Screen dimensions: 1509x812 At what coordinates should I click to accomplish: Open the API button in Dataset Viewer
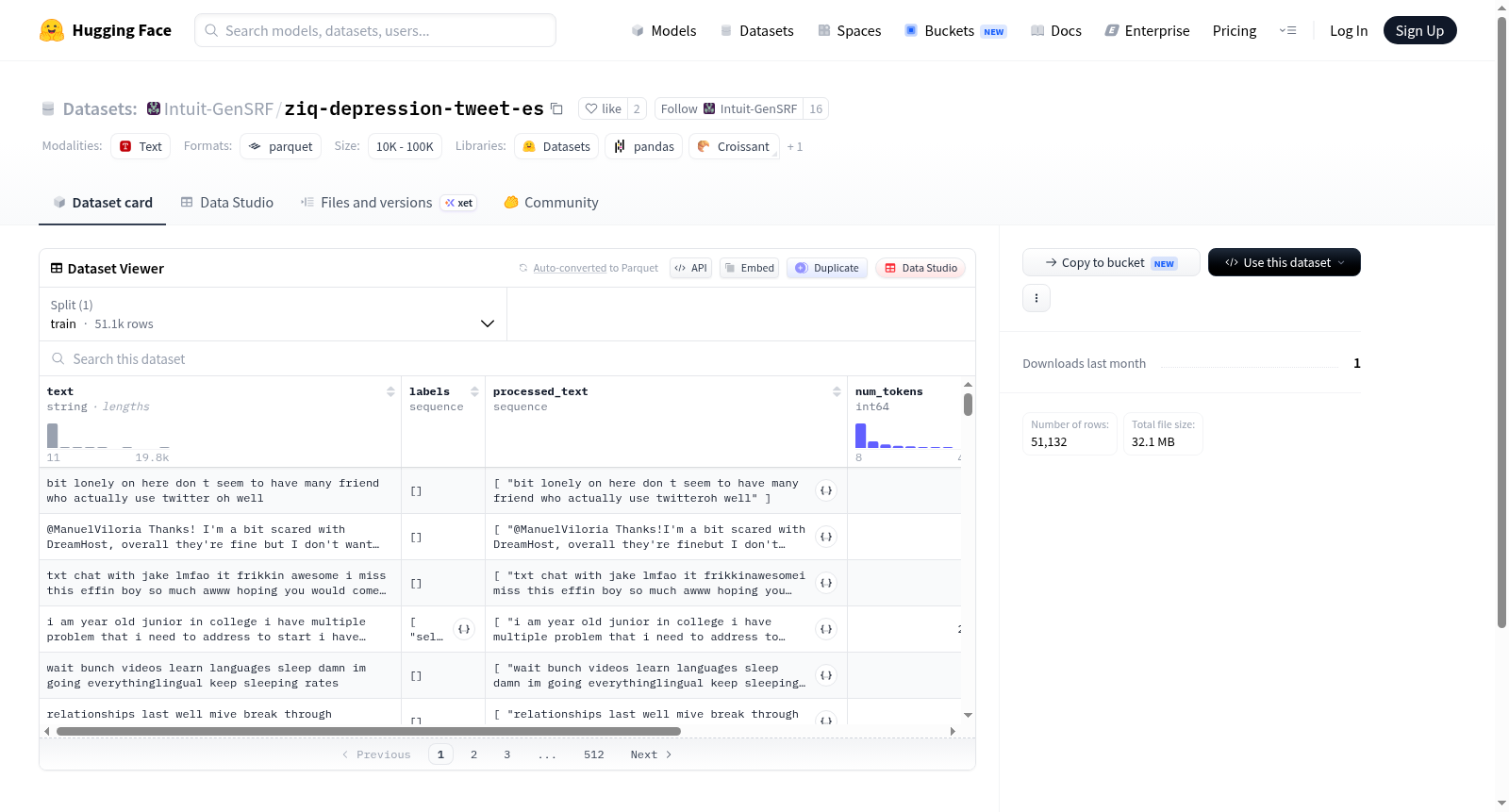[x=690, y=268]
